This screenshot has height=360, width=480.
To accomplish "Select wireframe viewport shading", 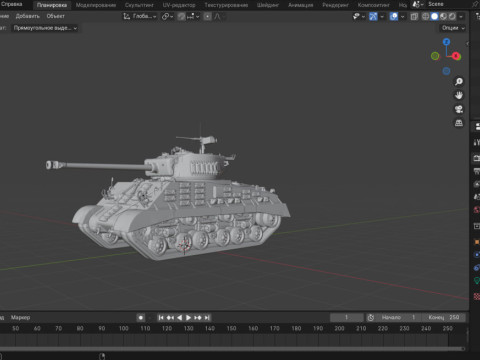I will pyautogui.click(x=426, y=16).
